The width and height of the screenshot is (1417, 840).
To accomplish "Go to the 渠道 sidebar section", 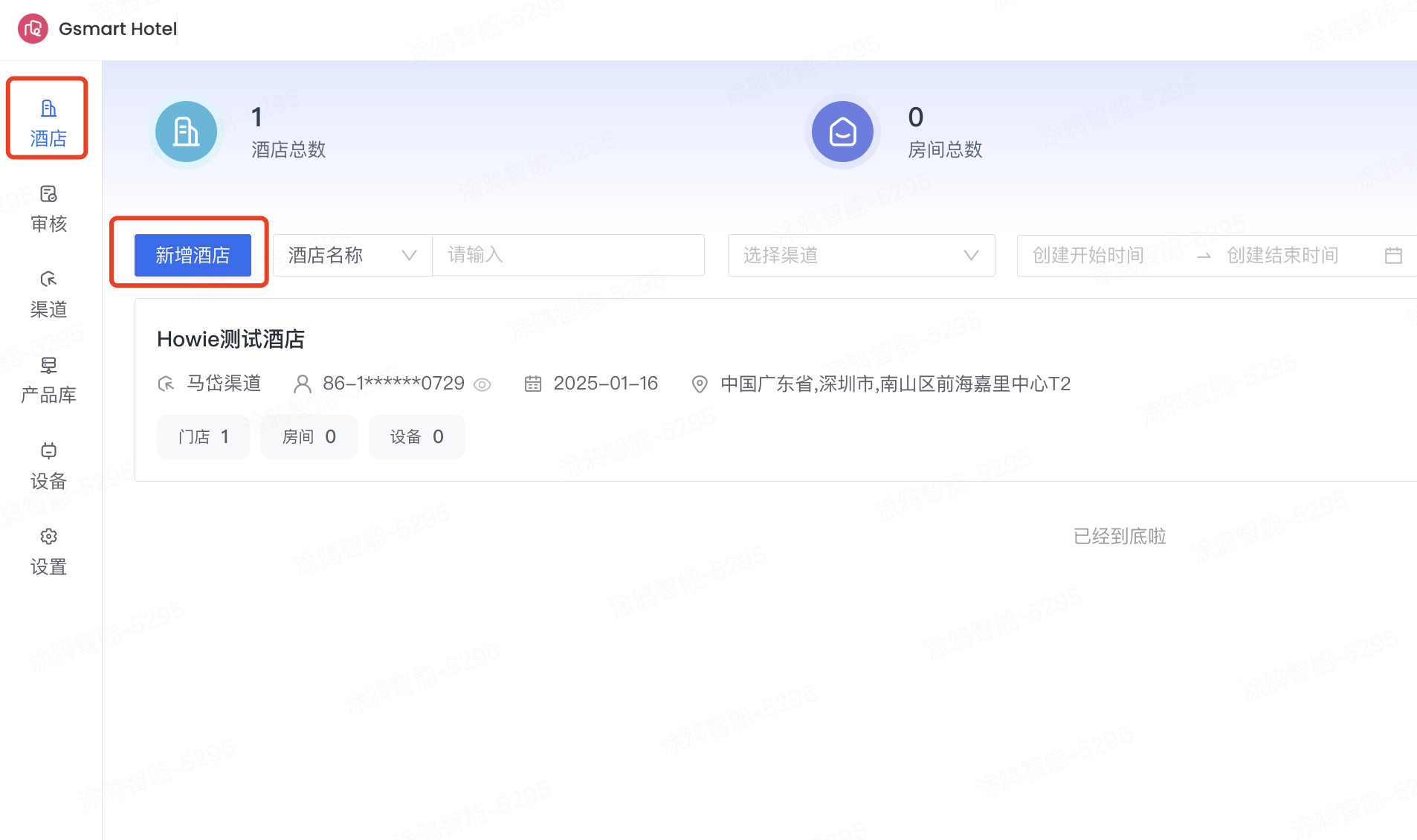I will tap(48, 294).
